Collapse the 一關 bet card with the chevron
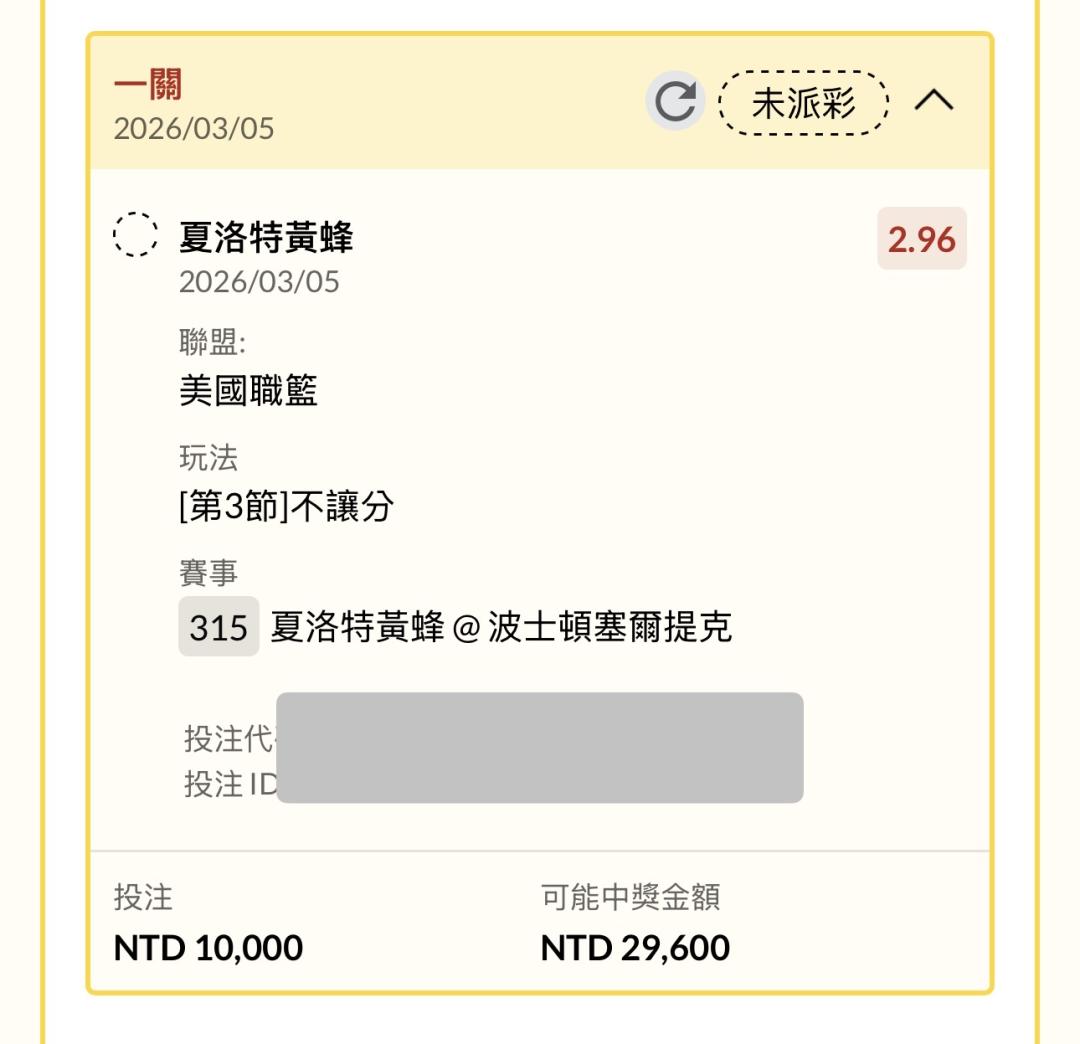This screenshot has width=1080, height=1044. coord(934,101)
